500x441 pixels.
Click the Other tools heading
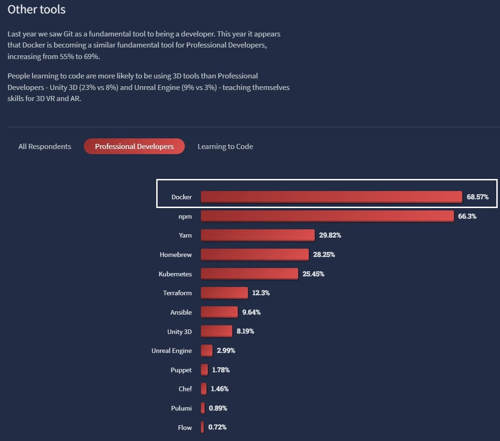click(37, 9)
